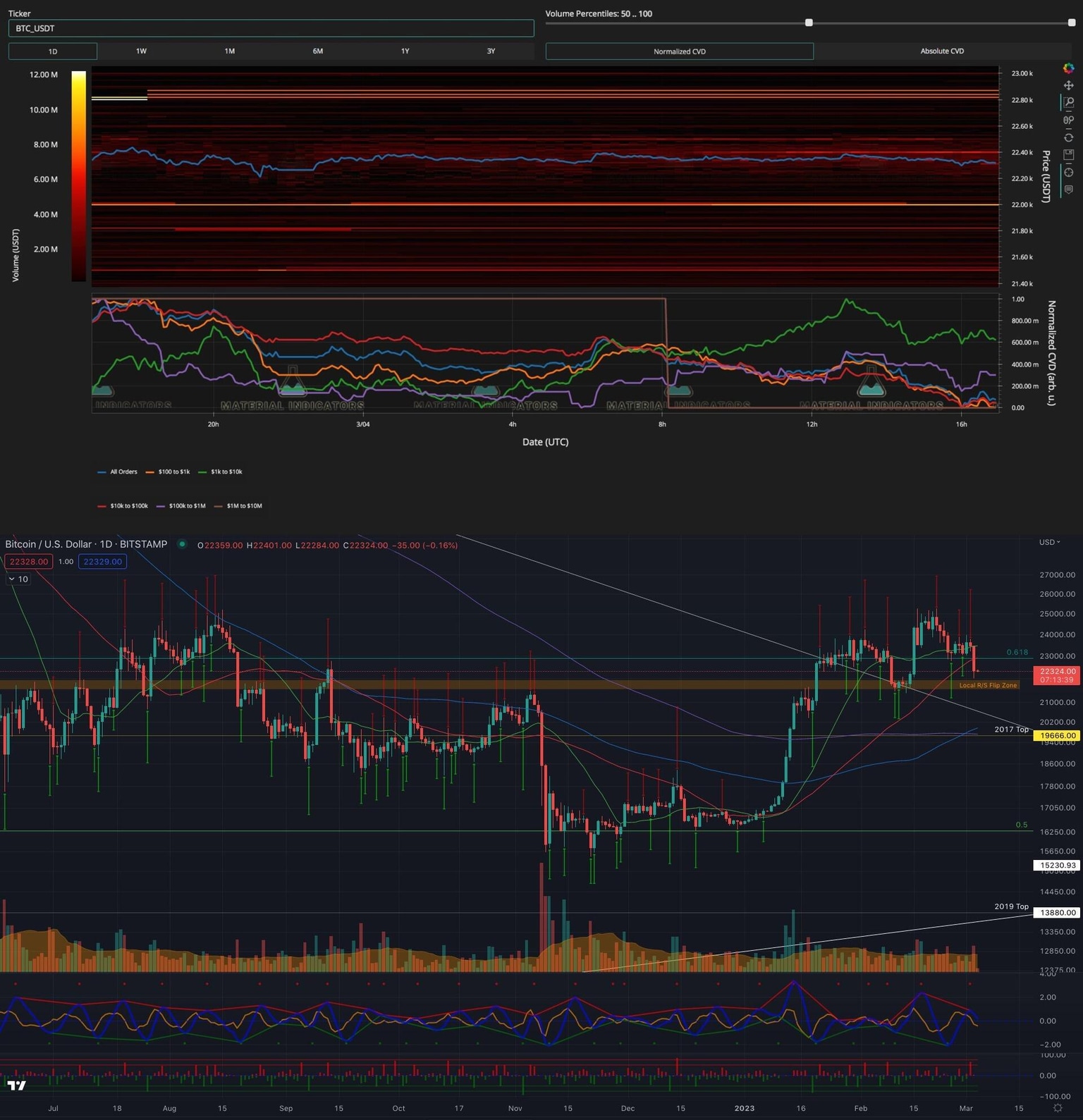1083x1120 pixels.
Task: Activate the Box Zoom tool
Action: [x=1068, y=103]
